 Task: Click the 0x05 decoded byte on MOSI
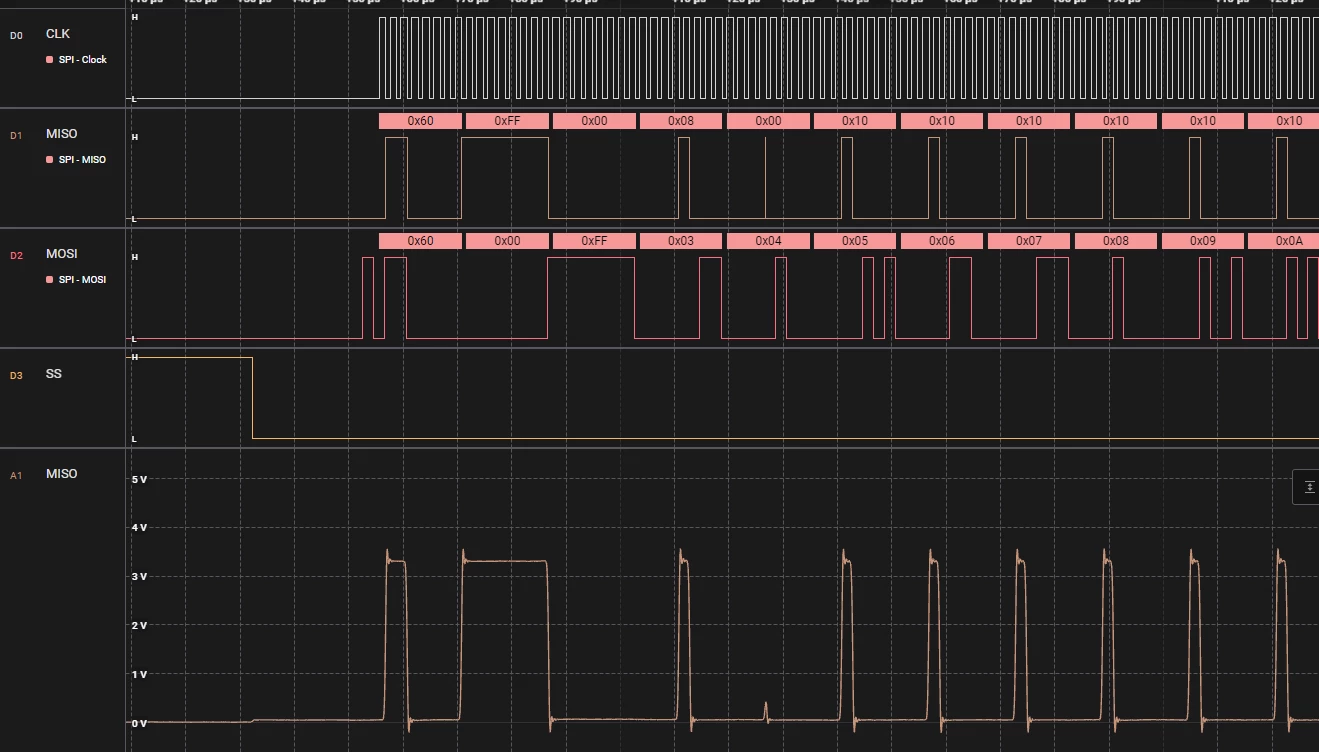click(855, 241)
